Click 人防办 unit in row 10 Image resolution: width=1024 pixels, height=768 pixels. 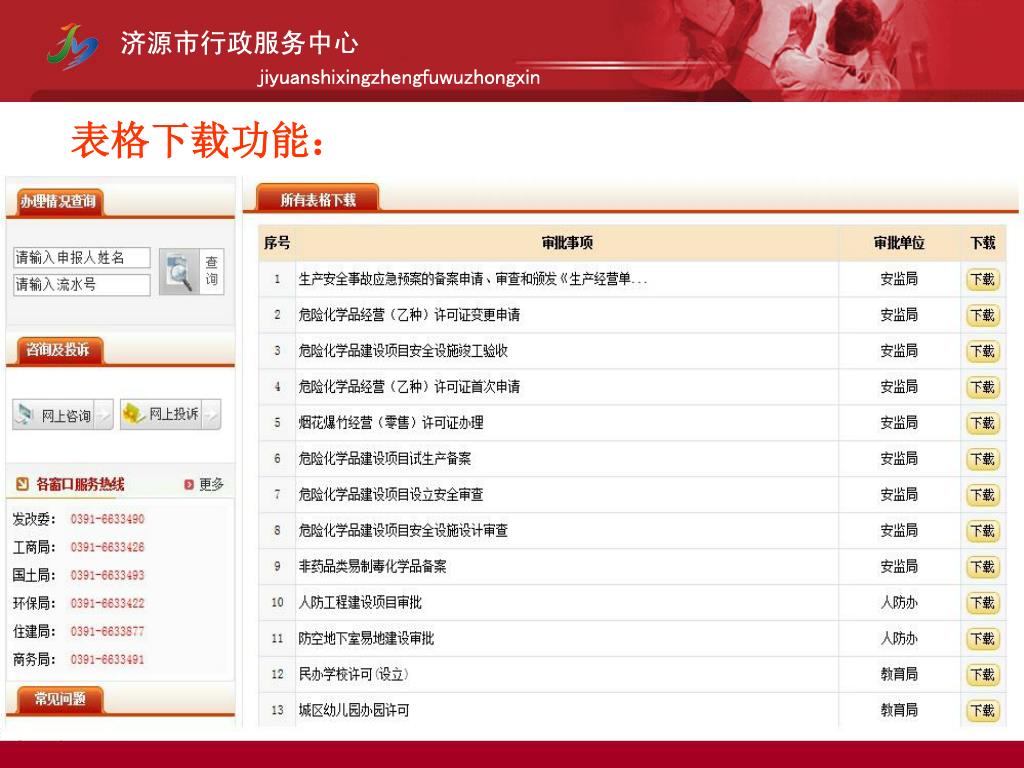pyautogui.click(x=899, y=603)
